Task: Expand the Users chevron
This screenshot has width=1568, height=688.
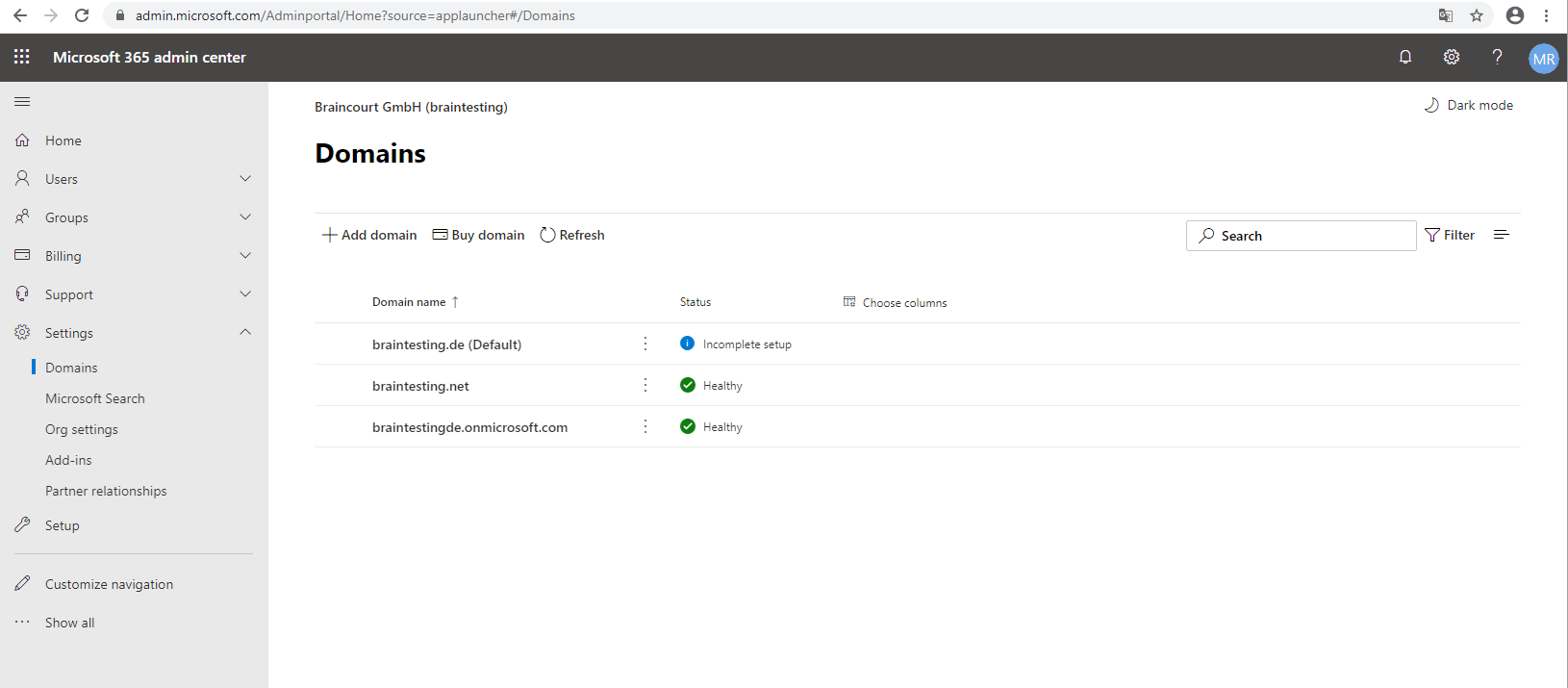Action: 245,179
